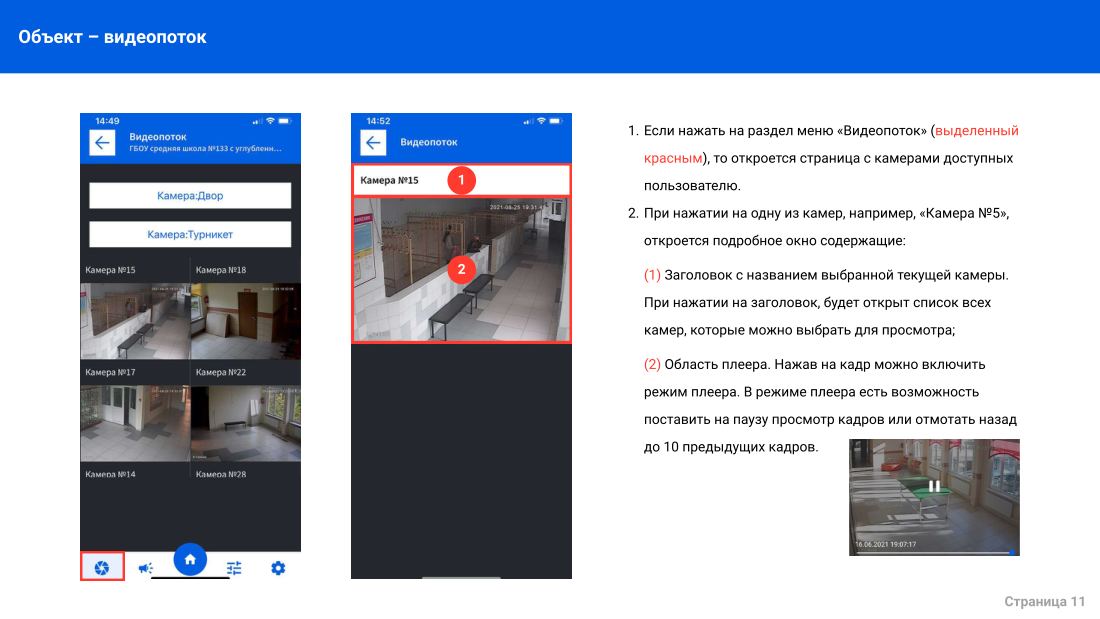Select the Камера:Двор button
Screen dimensions: 1100x619
point(190,196)
